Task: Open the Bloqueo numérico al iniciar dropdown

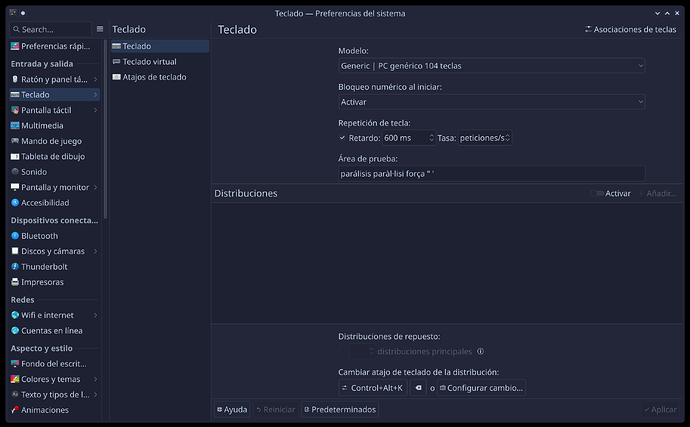Action: coord(491,102)
